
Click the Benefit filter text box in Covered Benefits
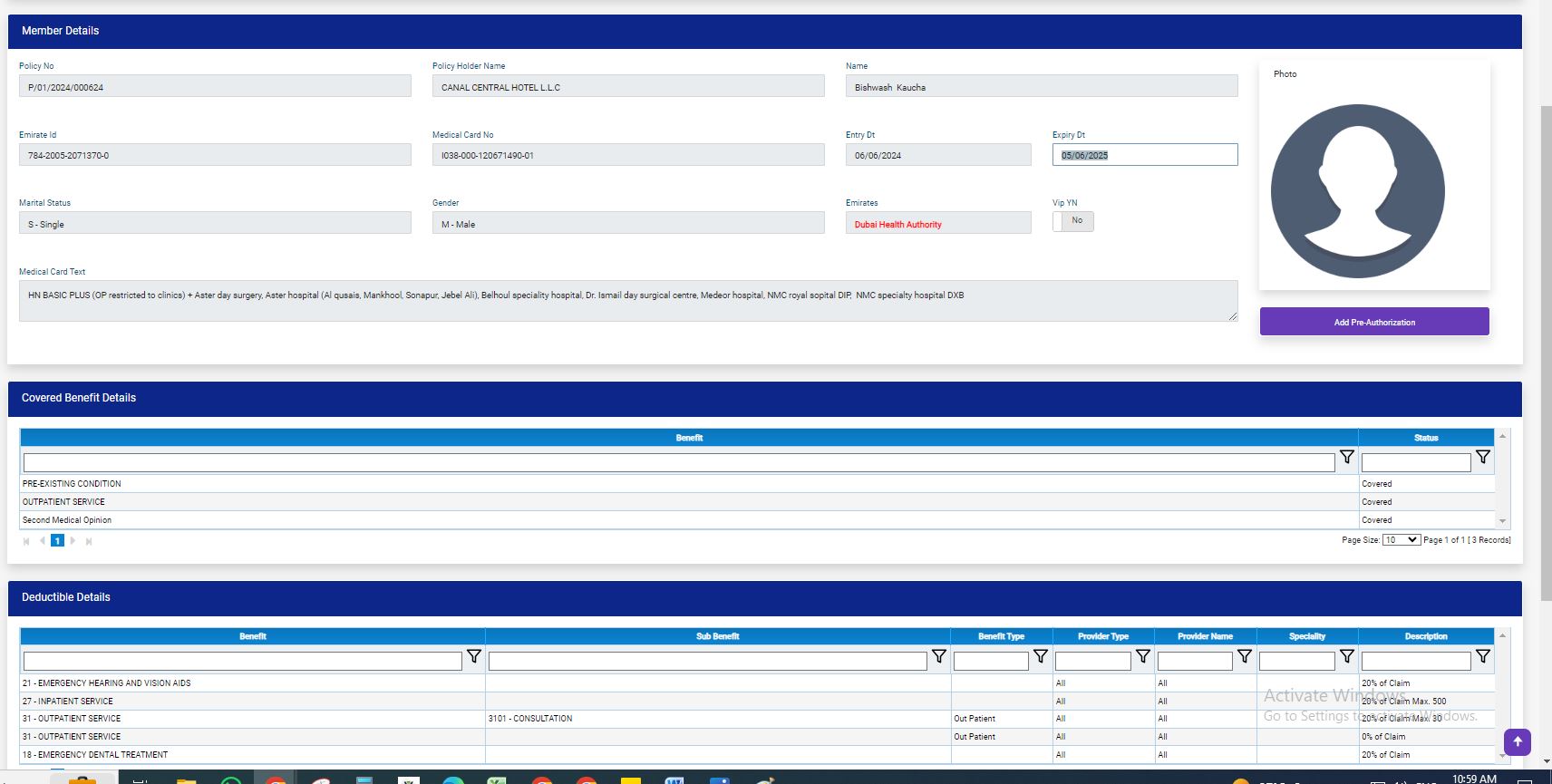pos(678,462)
